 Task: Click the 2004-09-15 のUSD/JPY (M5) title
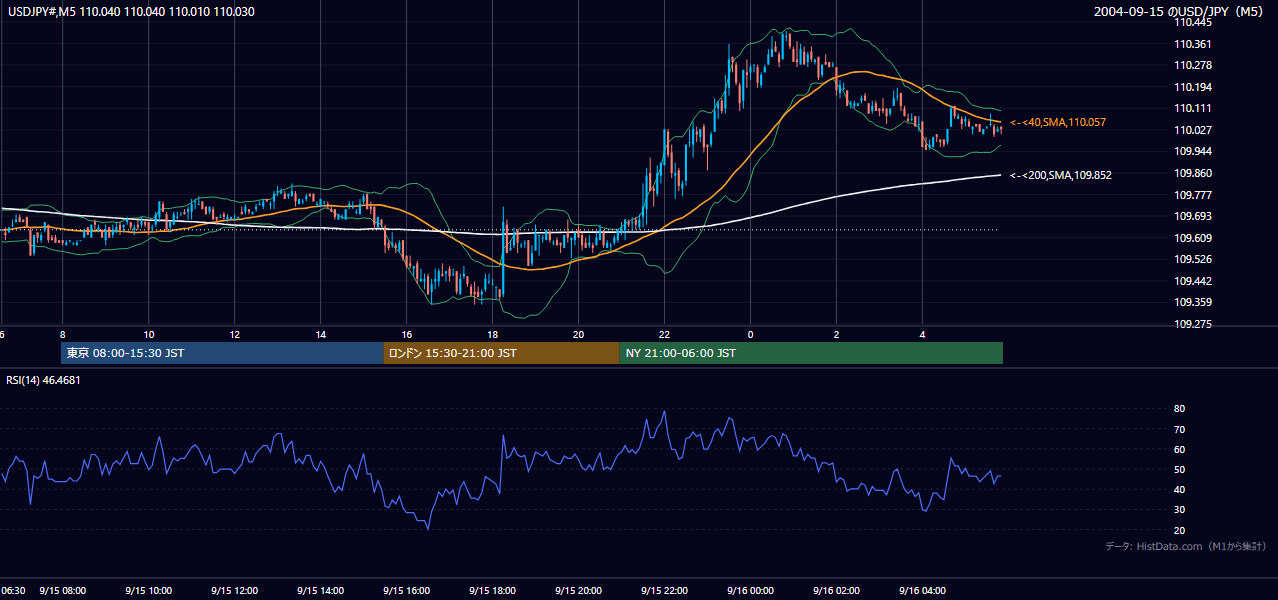[1180, 11]
